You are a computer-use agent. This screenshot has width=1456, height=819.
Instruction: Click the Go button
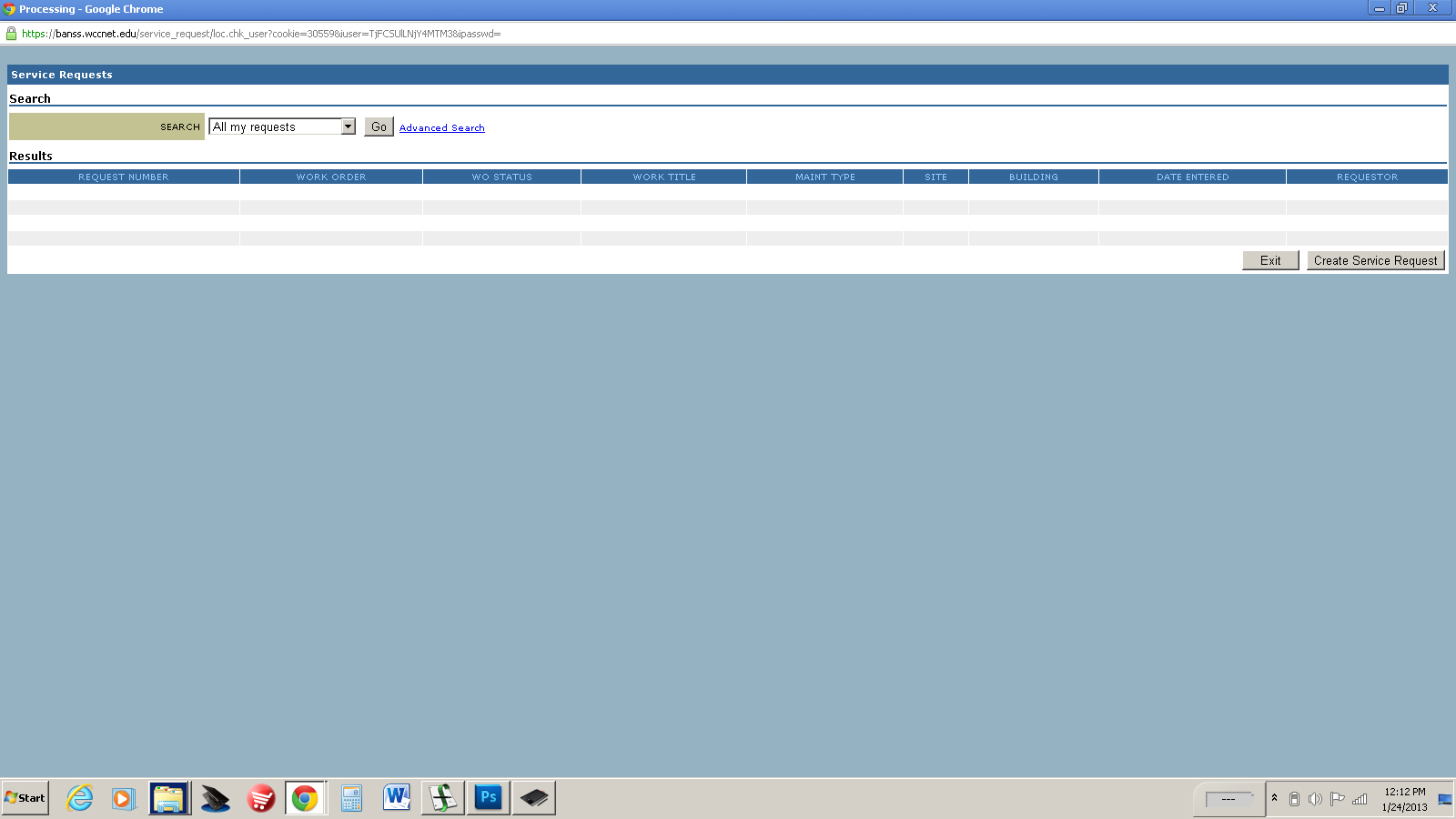click(379, 126)
